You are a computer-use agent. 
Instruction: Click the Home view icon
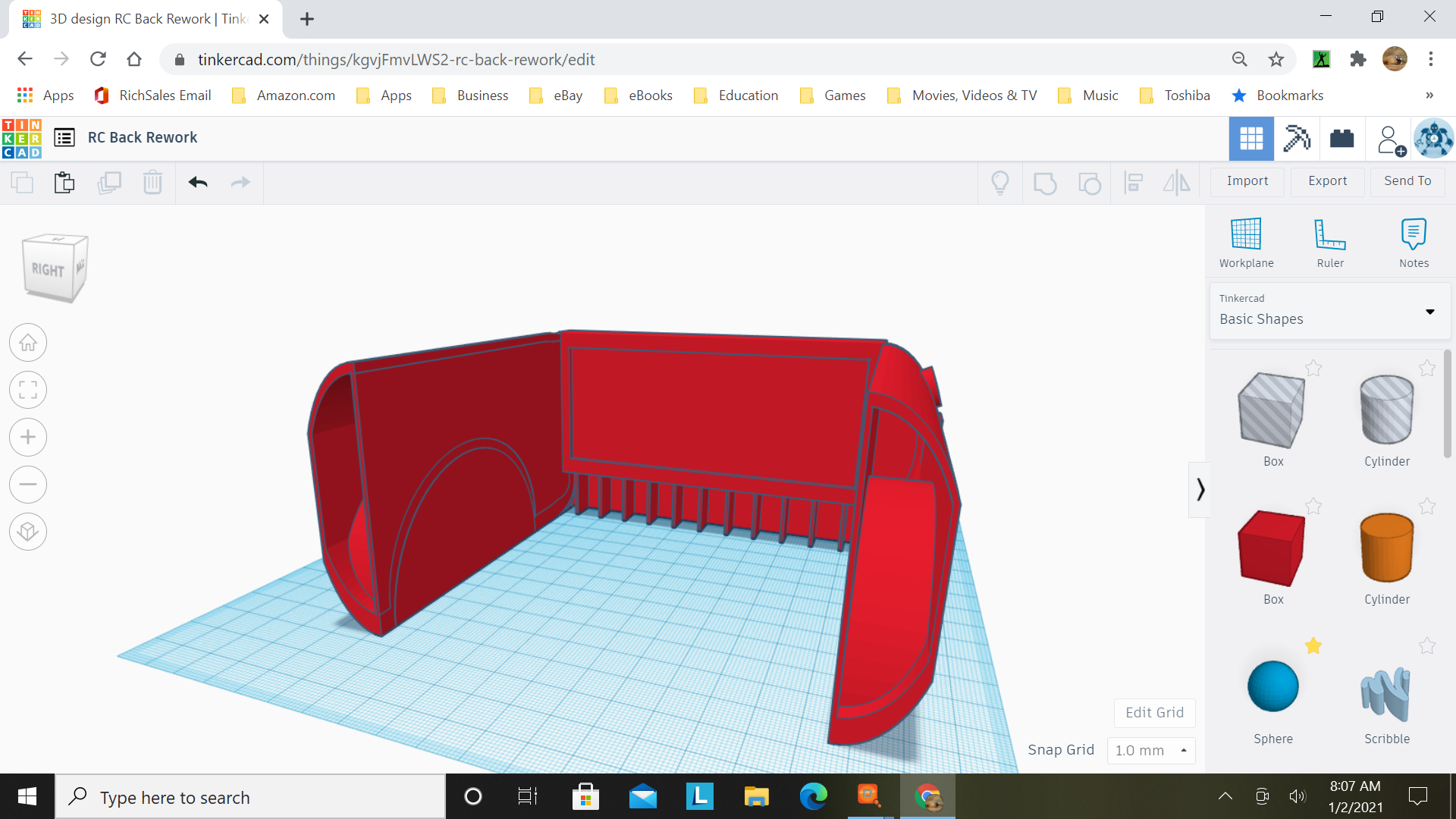click(28, 344)
